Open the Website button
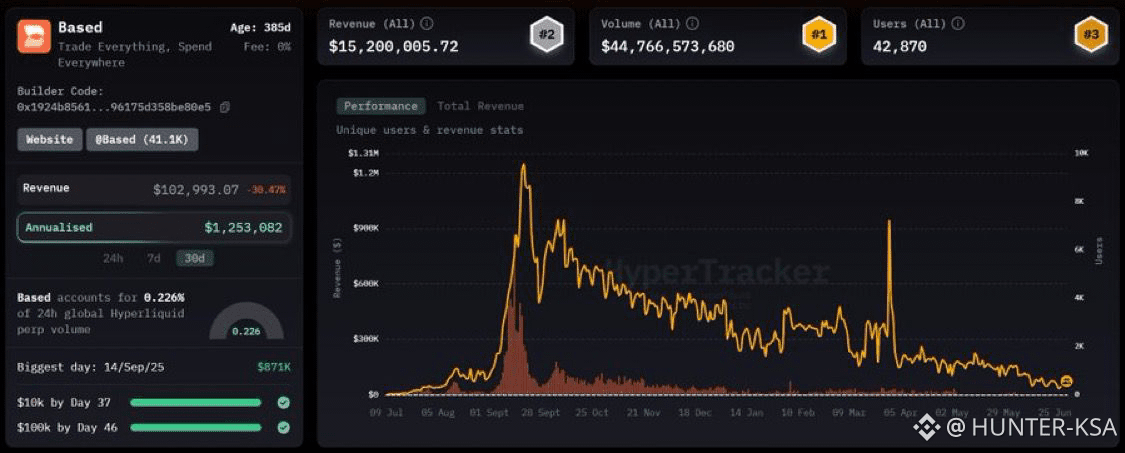 (x=50, y=139)
